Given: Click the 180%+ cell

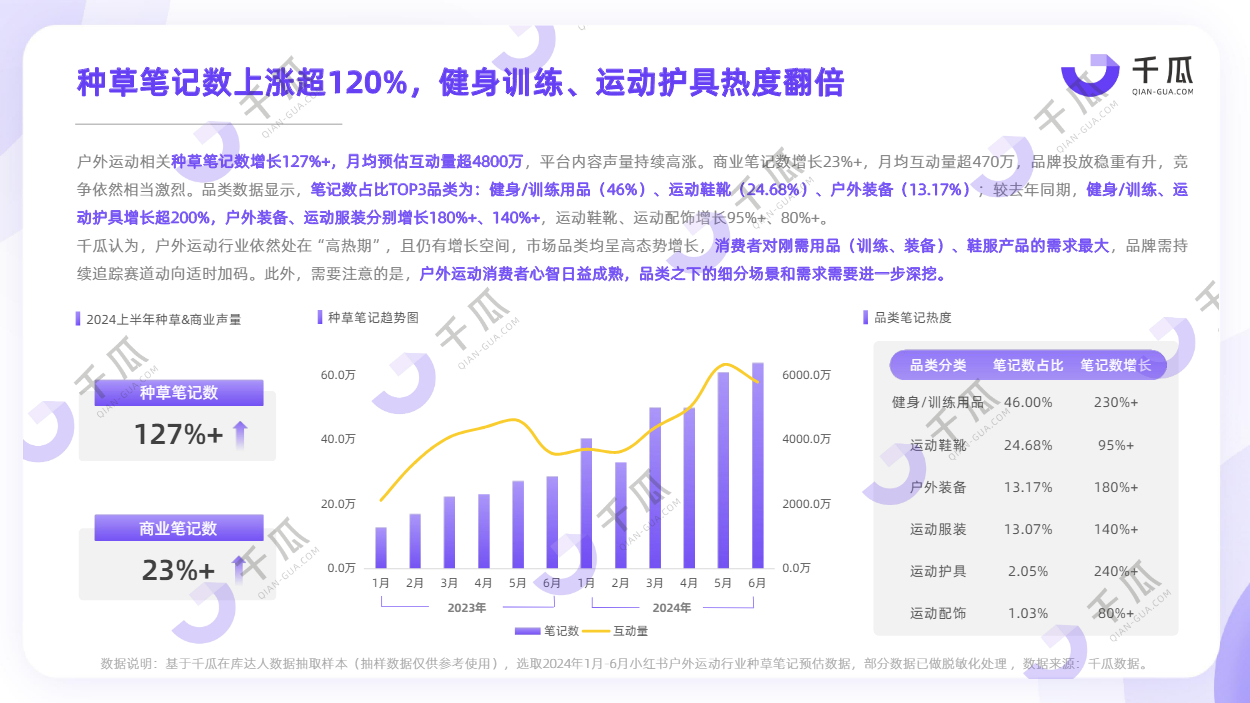Looking at the screenshot, I should 1117,487.
